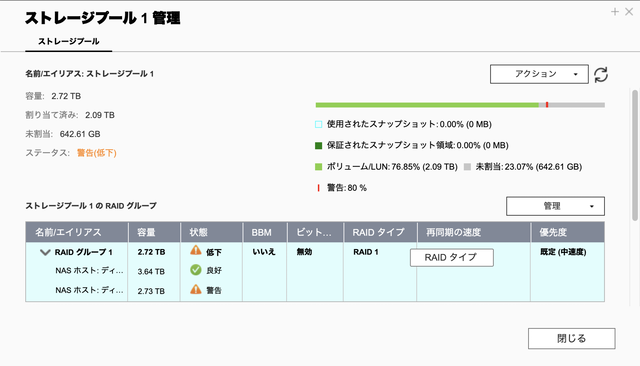This screenshot has width=640, height=366.
Task: Click the orange warning icon beside 低下
Action: coord(196,250)
